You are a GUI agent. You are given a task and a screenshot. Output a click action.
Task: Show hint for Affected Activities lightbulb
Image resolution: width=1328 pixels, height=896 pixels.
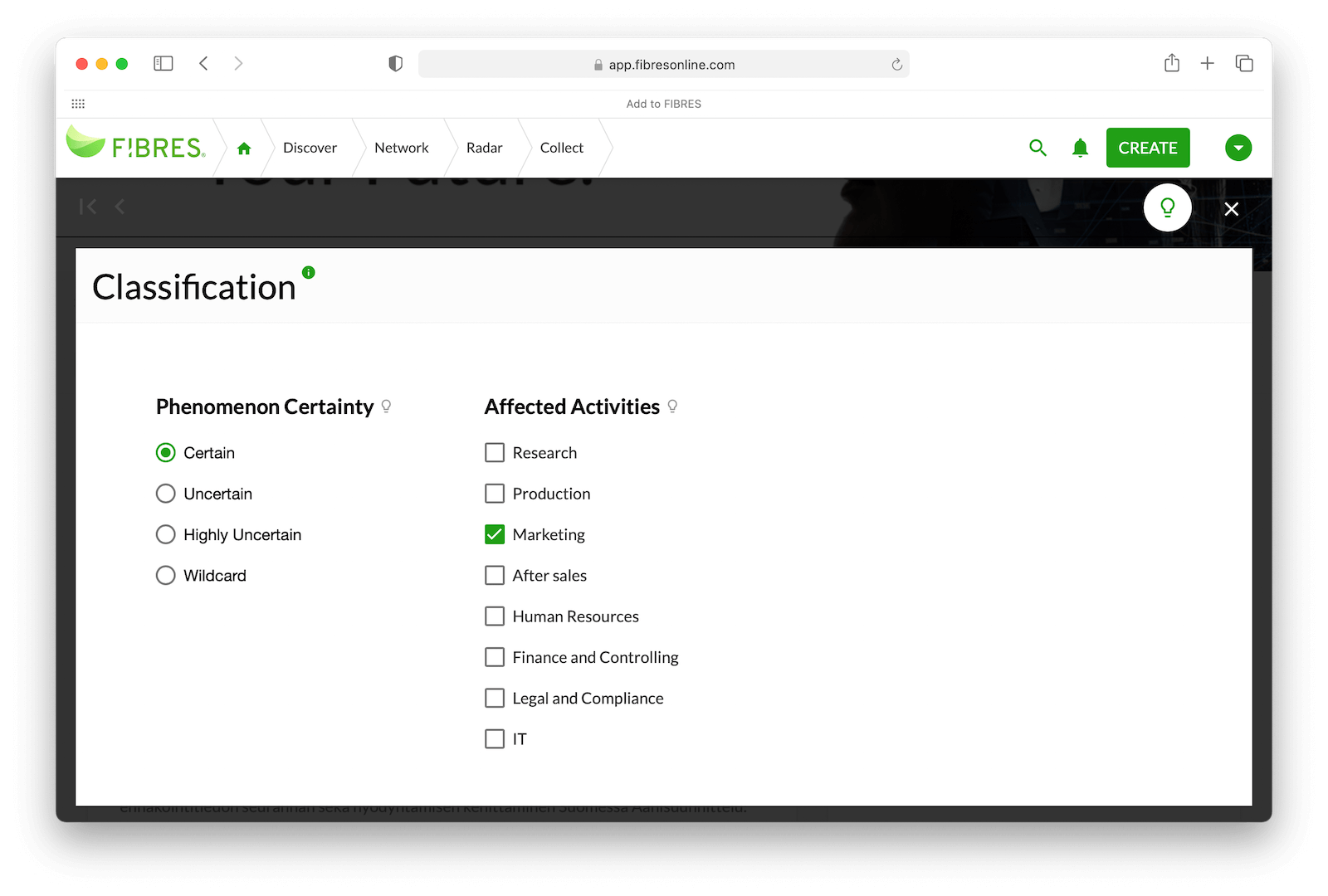coord(672,407)
